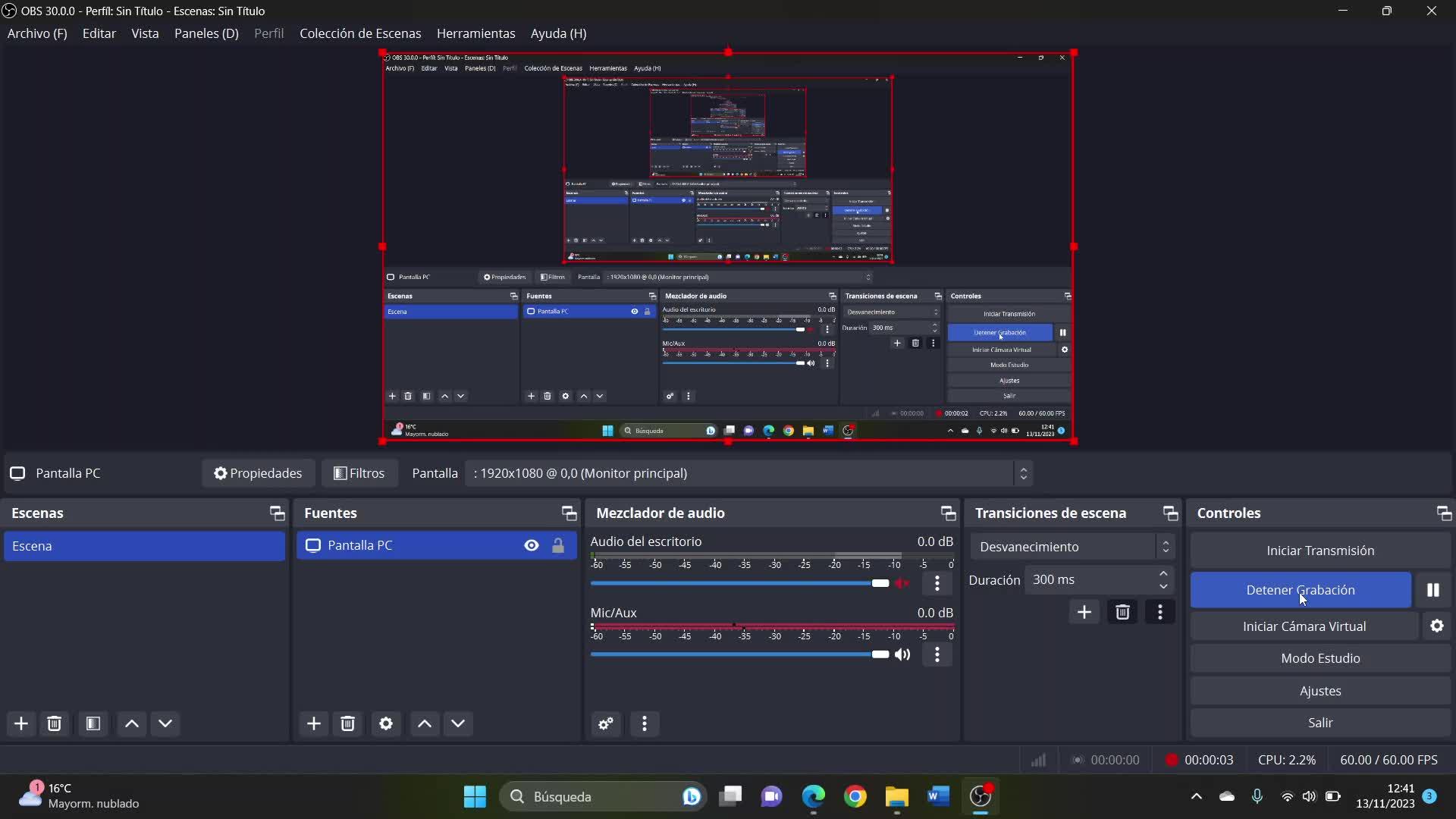Viewport: 1456px width, 819px height.
Task: Open the Pantalla monitor selection dropdown
Action: [x=748, y=473]
